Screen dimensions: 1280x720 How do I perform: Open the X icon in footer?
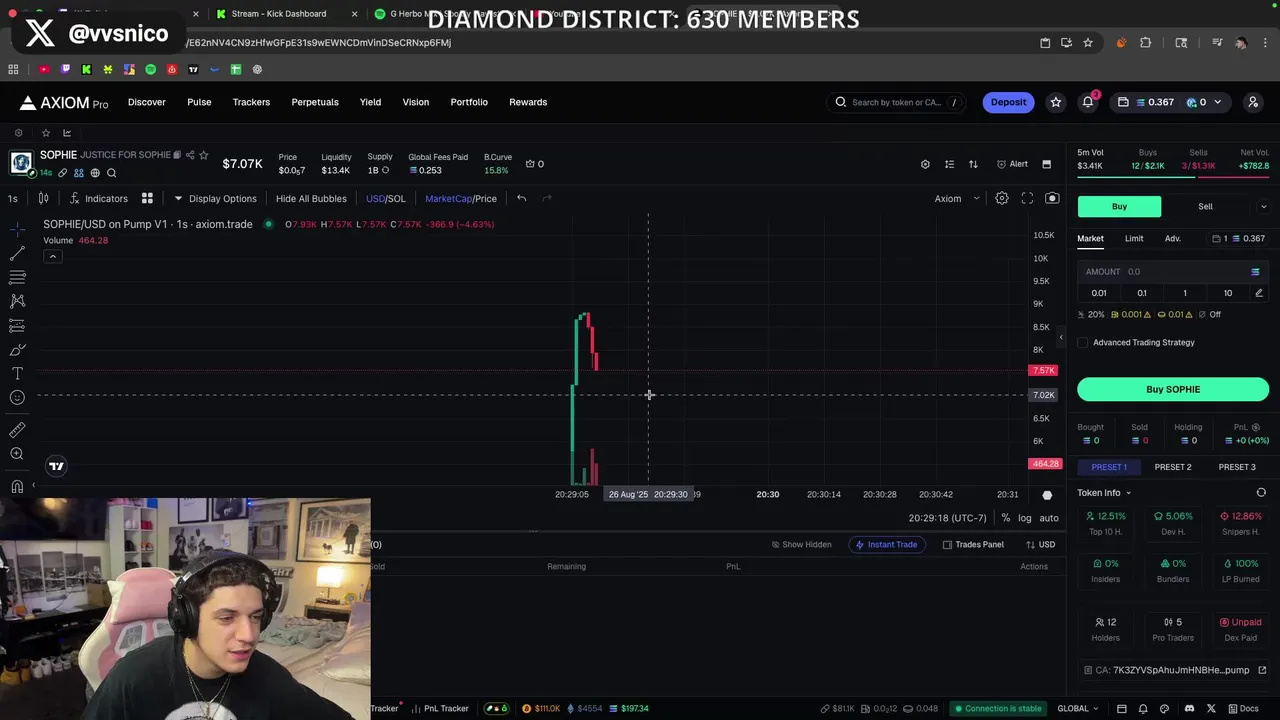pos(1211,709)
